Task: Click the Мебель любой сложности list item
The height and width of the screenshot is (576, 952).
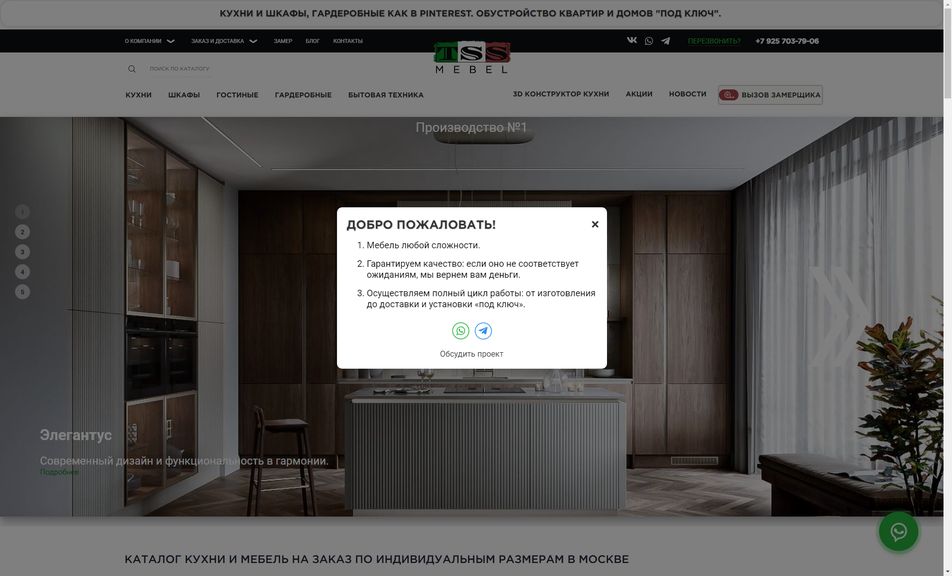Action: point(423,245)
